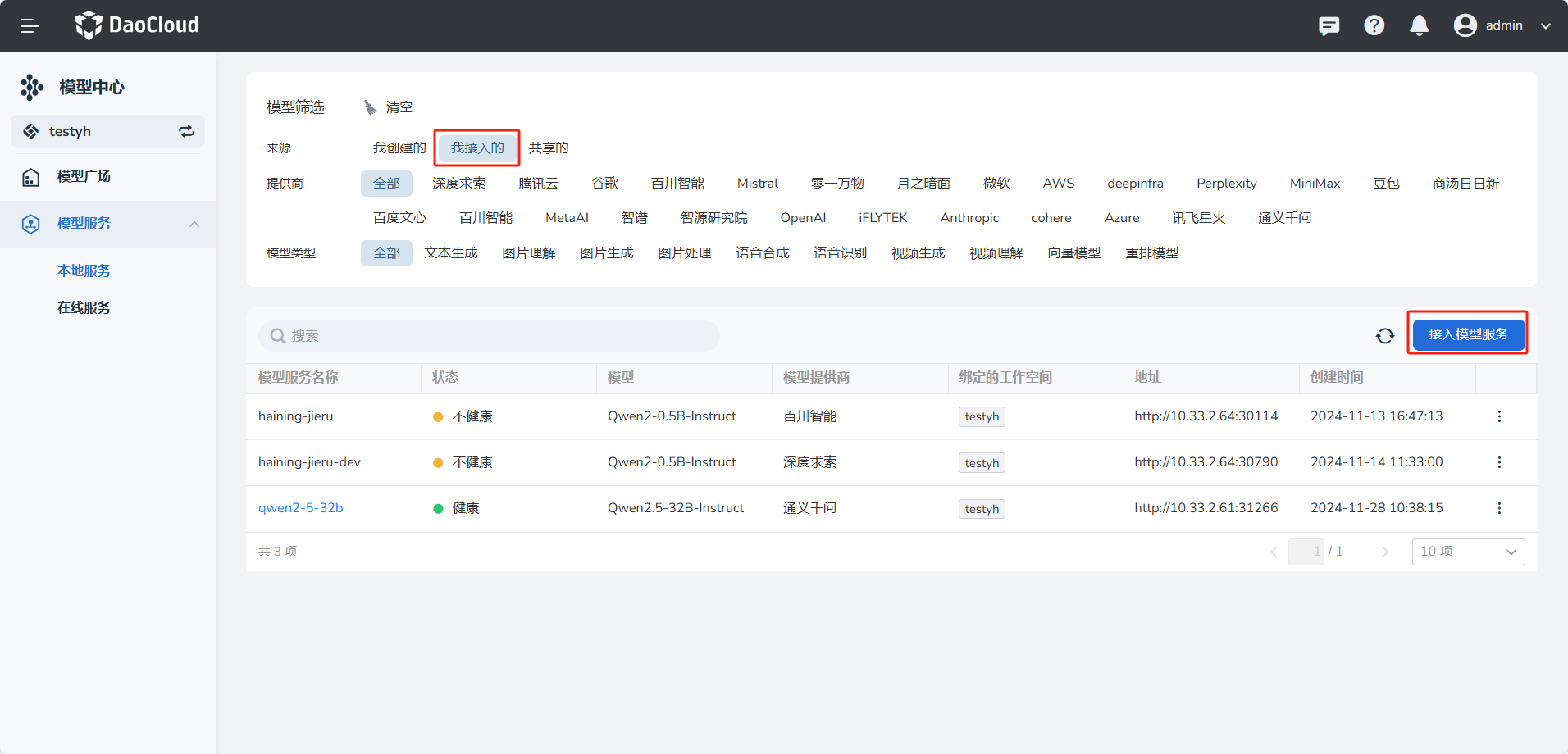The image size is (1568, 754).
Task: Click the 创建时间 column header
Action: pos(1337,378)
